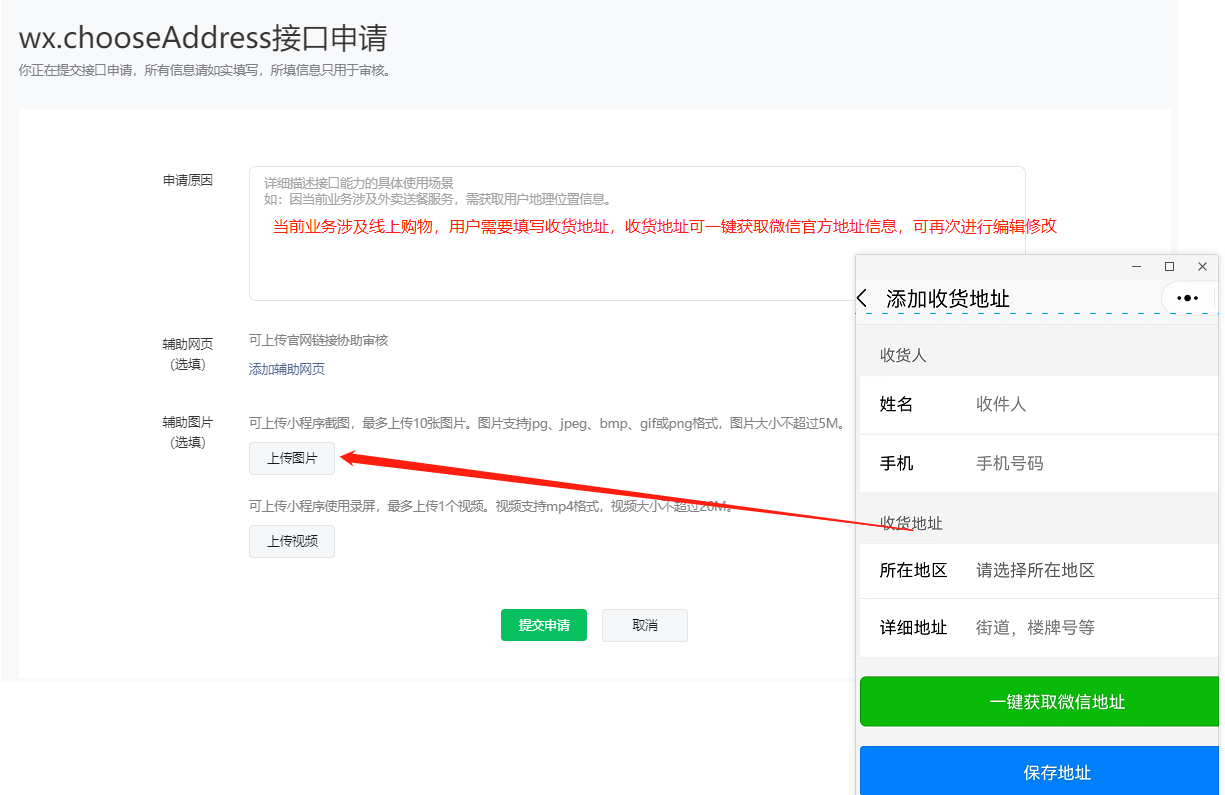
Task: Click the 手机号码 input field
Action: (x=1039, y=463)
